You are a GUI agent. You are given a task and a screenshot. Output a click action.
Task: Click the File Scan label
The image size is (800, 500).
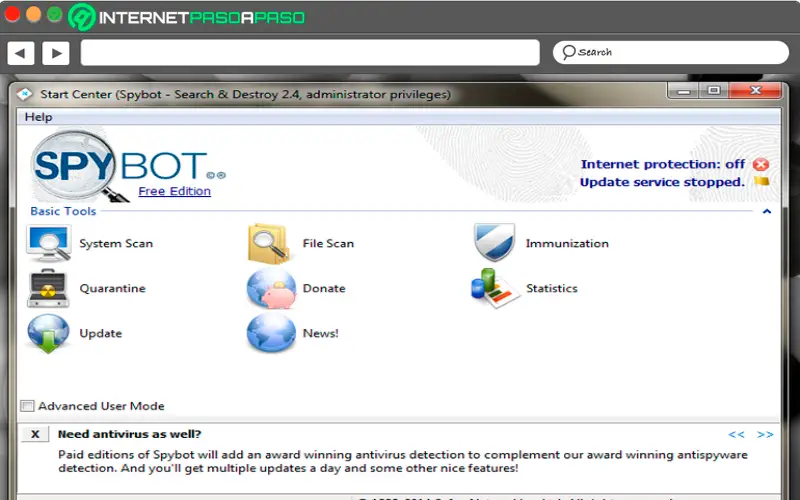click(328, 243)
